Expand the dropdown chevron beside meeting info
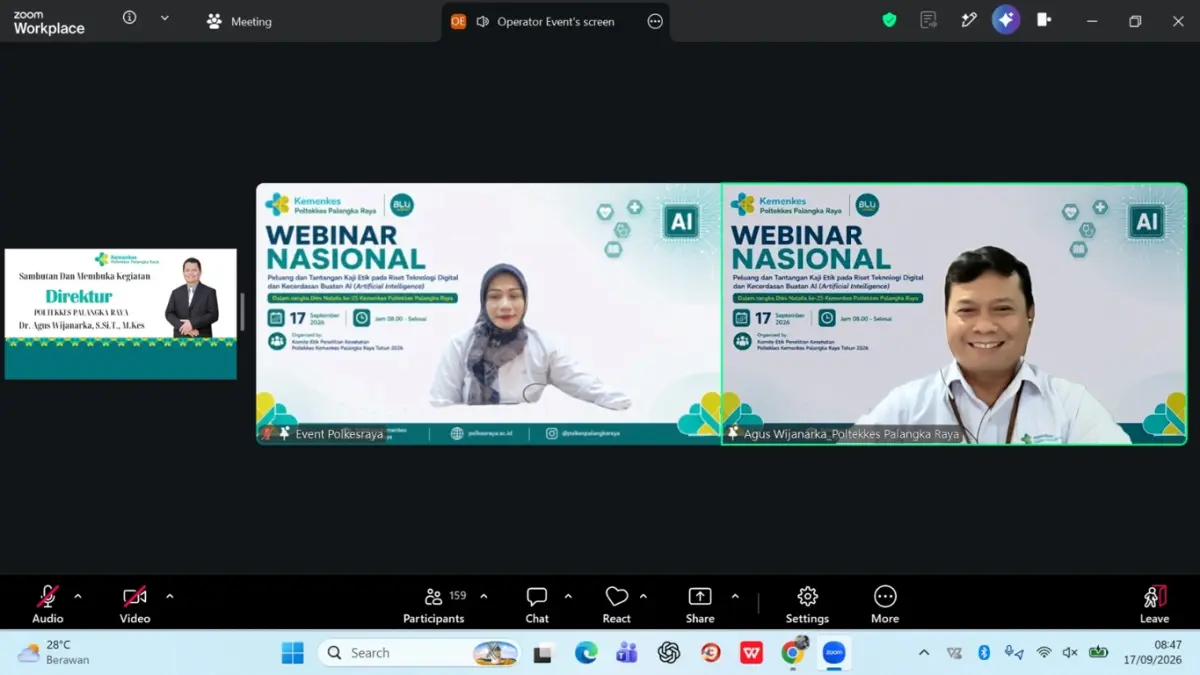 165,18
